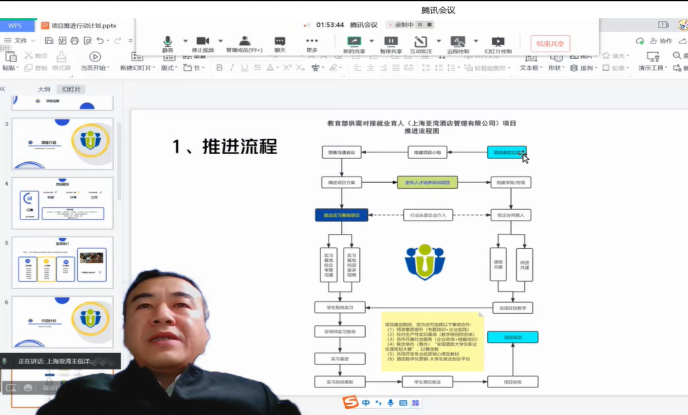Click the red End Sharing button
Screen dimensions: 688x415
(550, 43)
